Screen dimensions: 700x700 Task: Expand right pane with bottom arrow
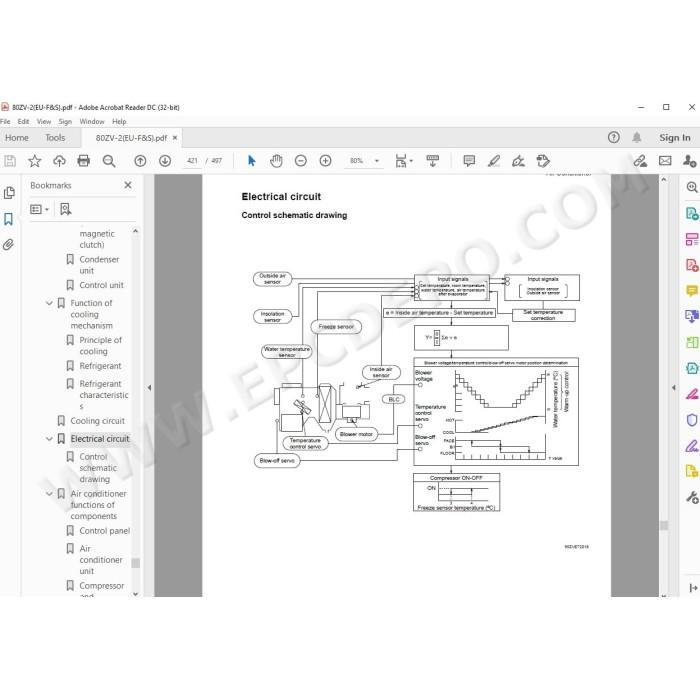coord(693,588)
